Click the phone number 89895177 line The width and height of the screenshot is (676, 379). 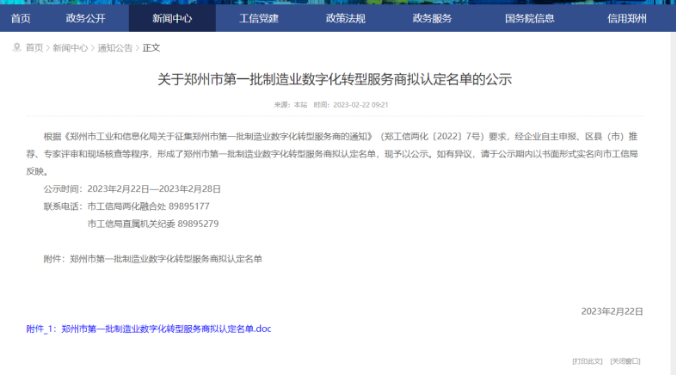point(127,207)
